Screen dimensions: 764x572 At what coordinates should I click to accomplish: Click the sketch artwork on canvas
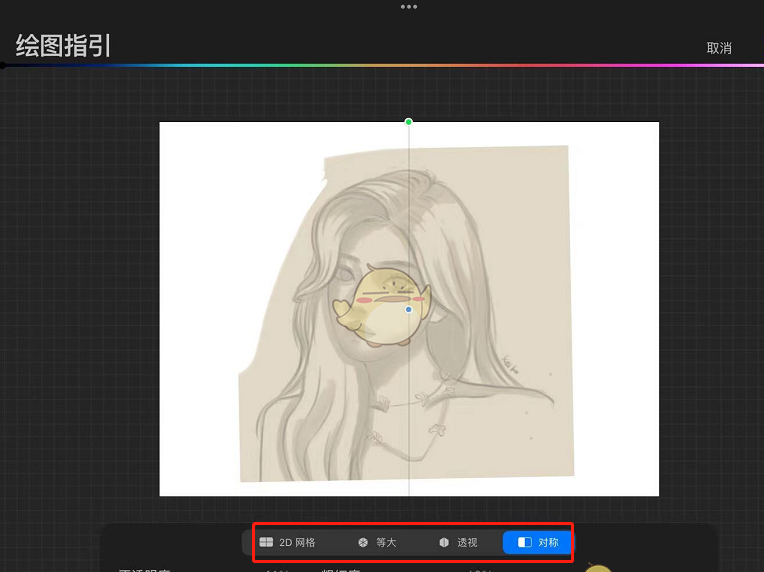pyautogui.click(x=405, y=313)
